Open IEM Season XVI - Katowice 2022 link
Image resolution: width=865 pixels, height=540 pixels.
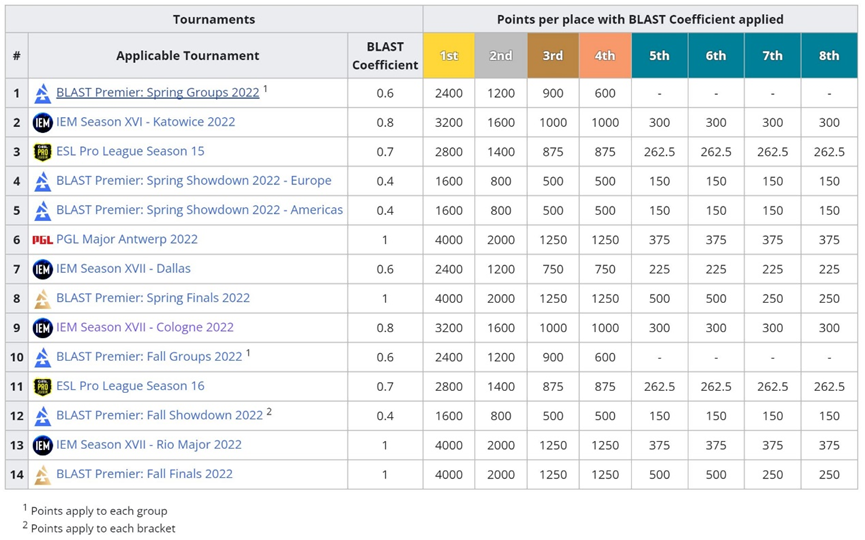click(x=146, y=122)
